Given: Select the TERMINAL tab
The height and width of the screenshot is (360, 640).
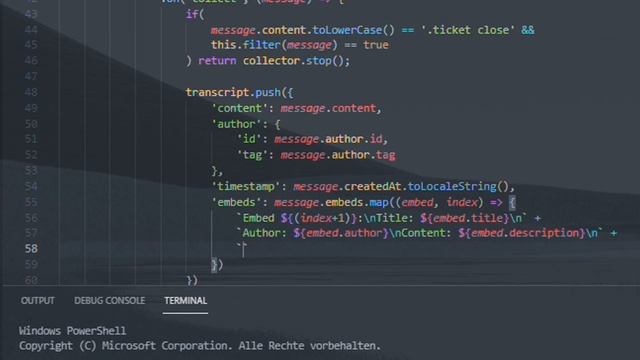Looking at the screenshot, I should click(185, 300).
